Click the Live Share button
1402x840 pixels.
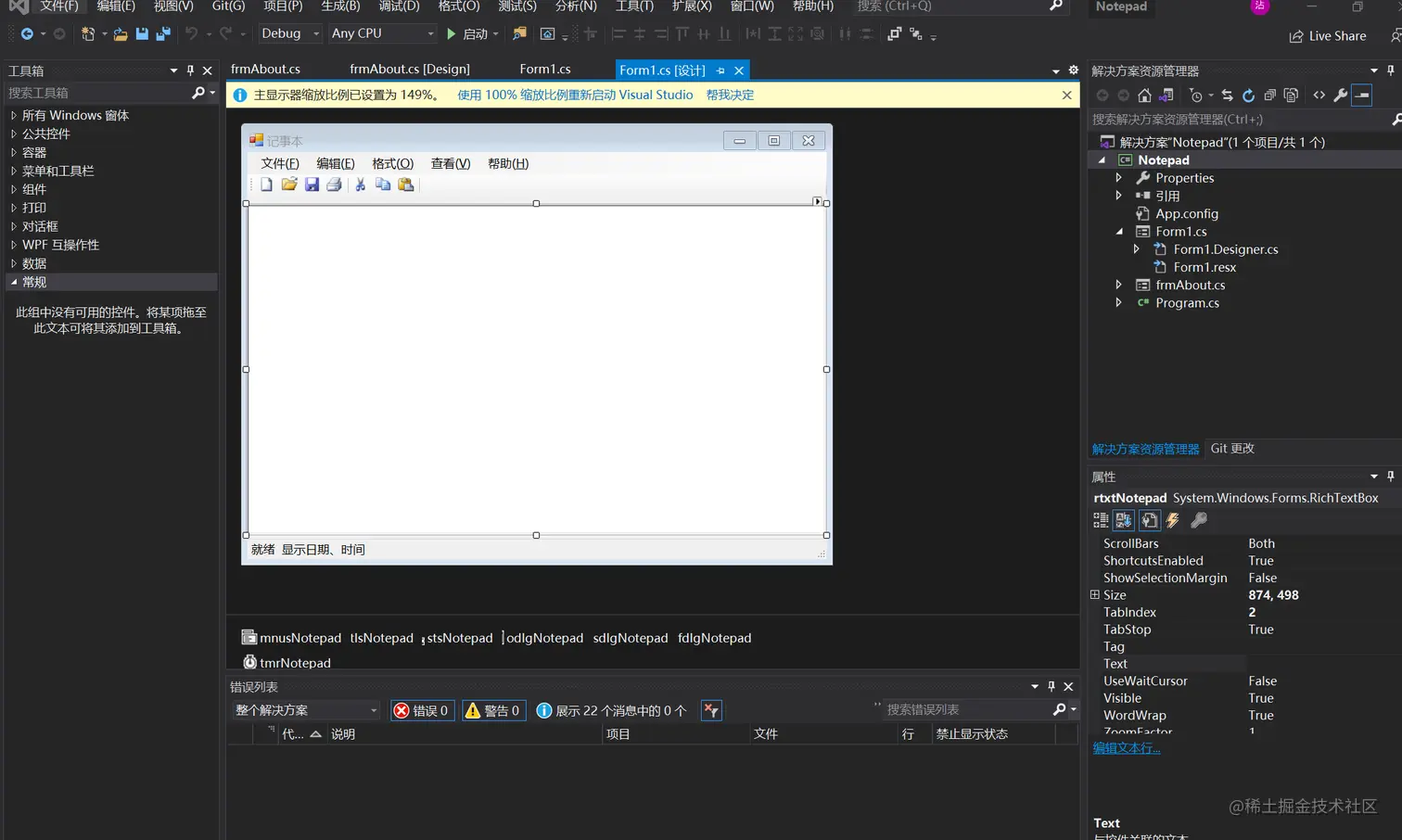1327,36
